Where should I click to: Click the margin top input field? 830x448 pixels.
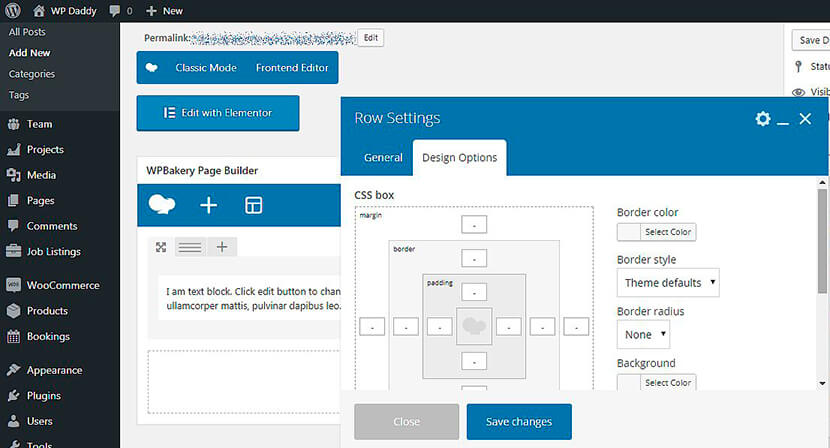[474, 225]
